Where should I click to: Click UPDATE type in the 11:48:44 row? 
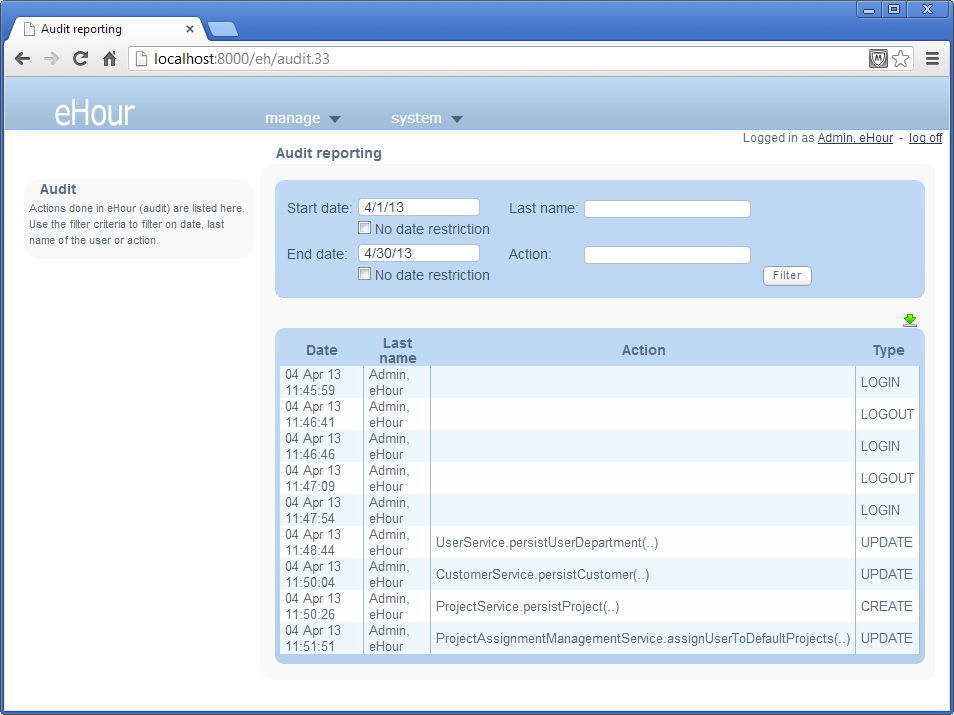(886, 542)
